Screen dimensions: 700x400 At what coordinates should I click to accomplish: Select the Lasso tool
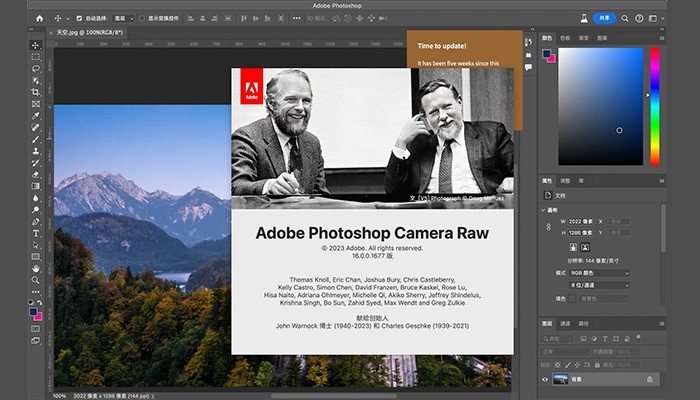[36, 69]
